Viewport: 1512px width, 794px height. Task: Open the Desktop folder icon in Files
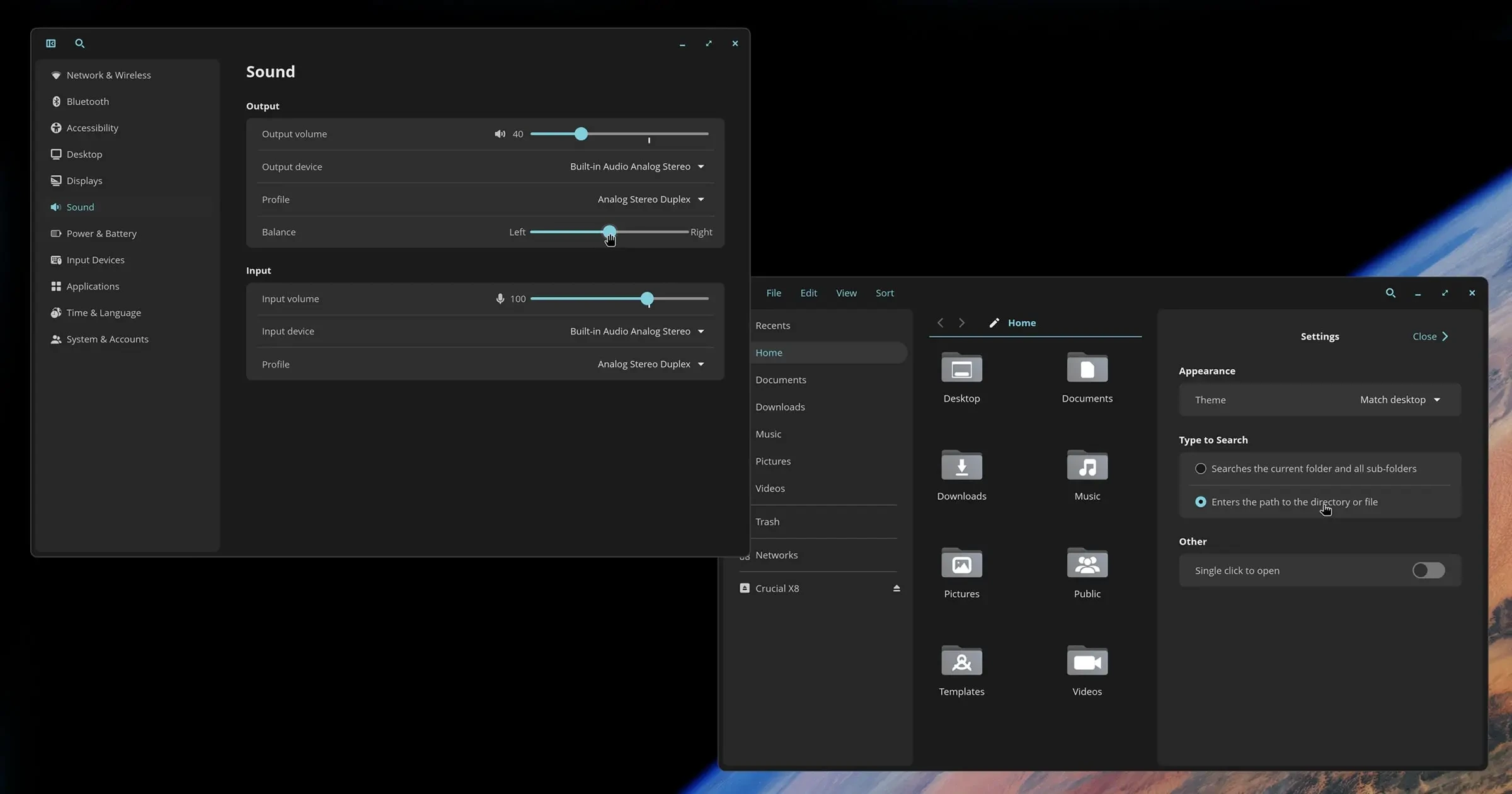(961, 367)
